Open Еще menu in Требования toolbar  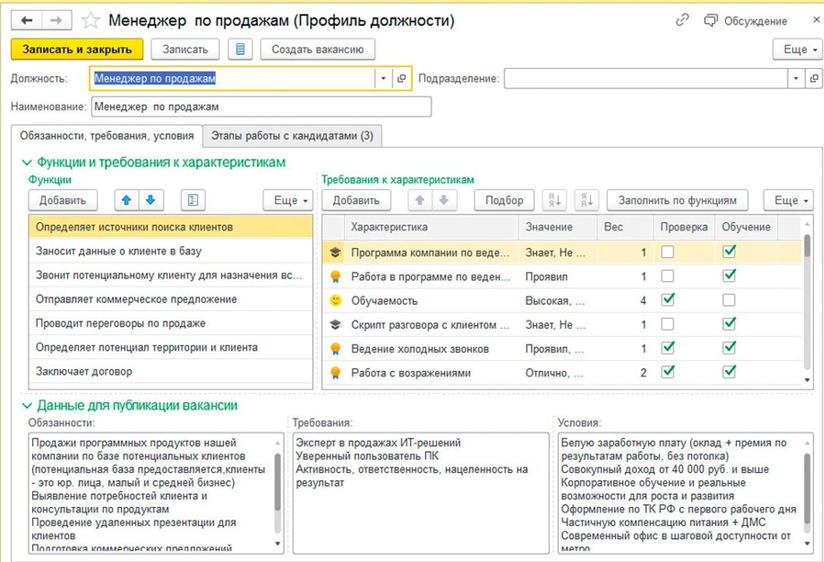(789, 200)
